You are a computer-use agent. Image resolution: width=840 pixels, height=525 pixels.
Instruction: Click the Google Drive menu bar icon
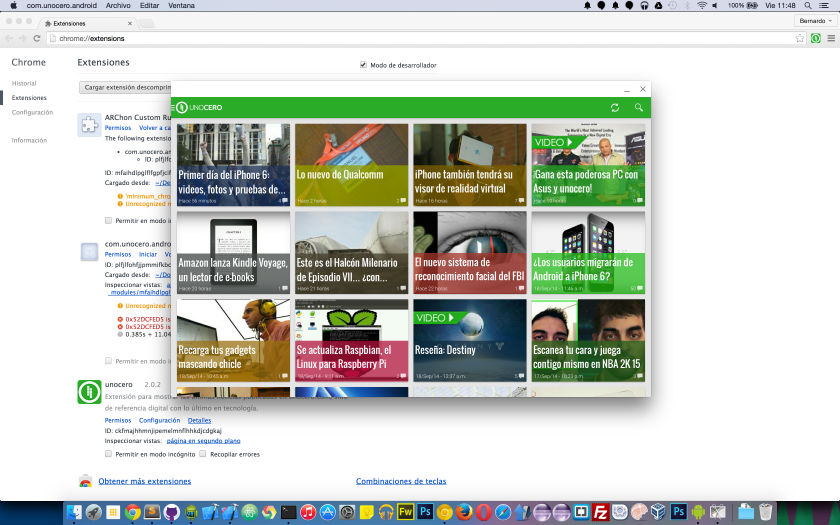pos(658,5)
